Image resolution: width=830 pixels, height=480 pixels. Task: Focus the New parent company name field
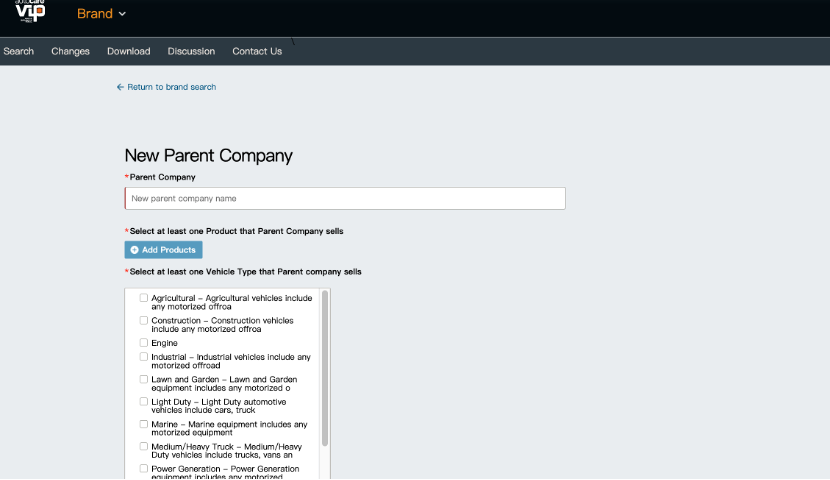(345, 198)
